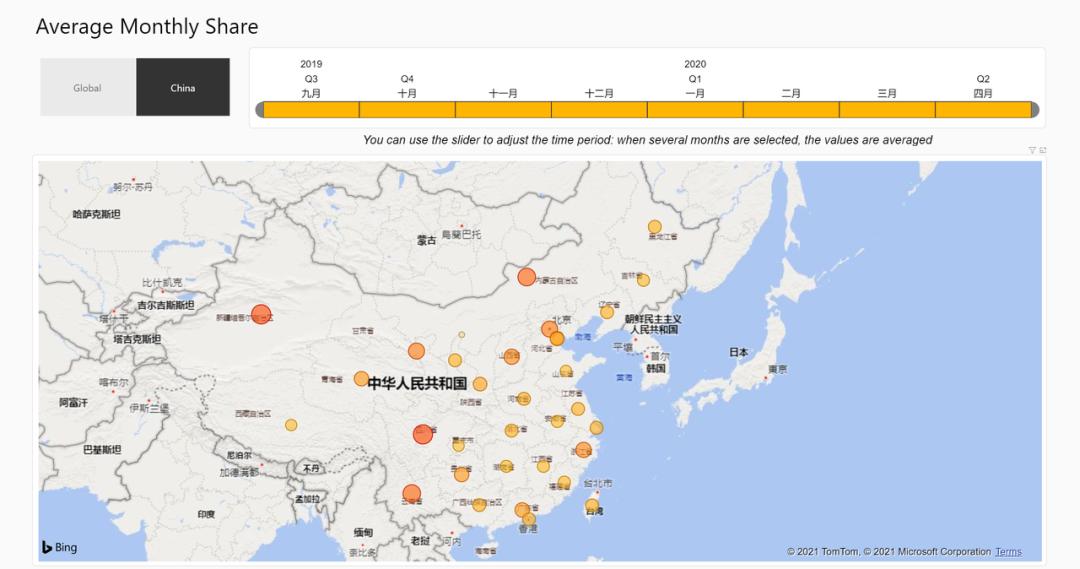Image resolution: width=1080 pixels, height=569 pixels.
Task: Grab the right handle of the time slider
Action: tap(1035, 110)
